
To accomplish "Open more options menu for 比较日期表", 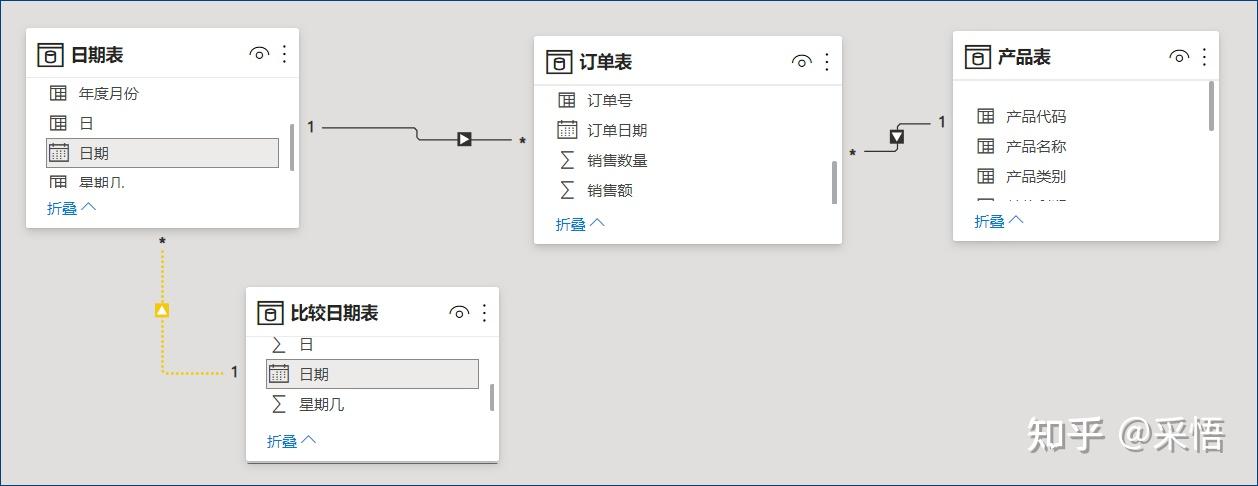I will click(x=484, y=313).
